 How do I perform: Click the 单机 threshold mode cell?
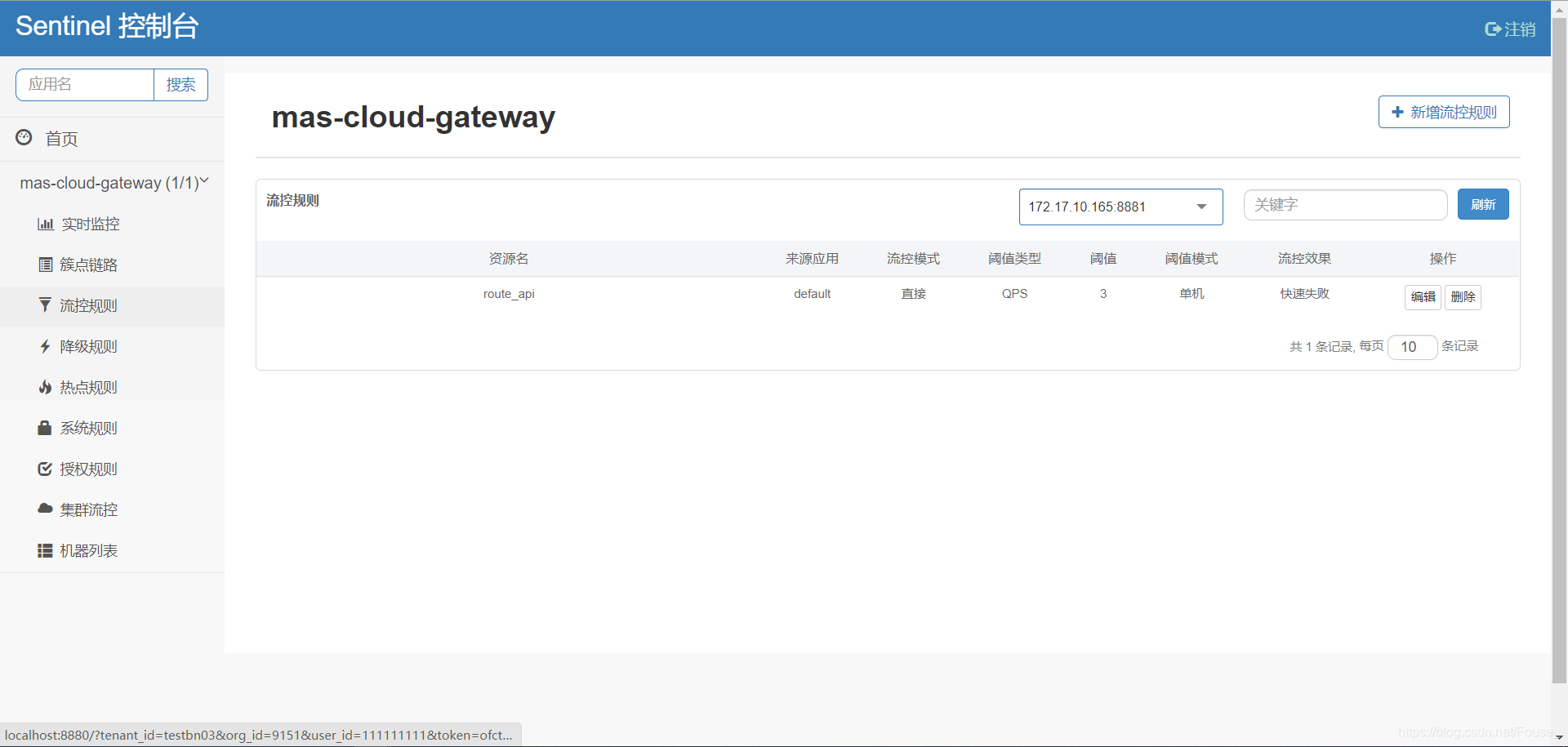click(x=1192, y=294)
